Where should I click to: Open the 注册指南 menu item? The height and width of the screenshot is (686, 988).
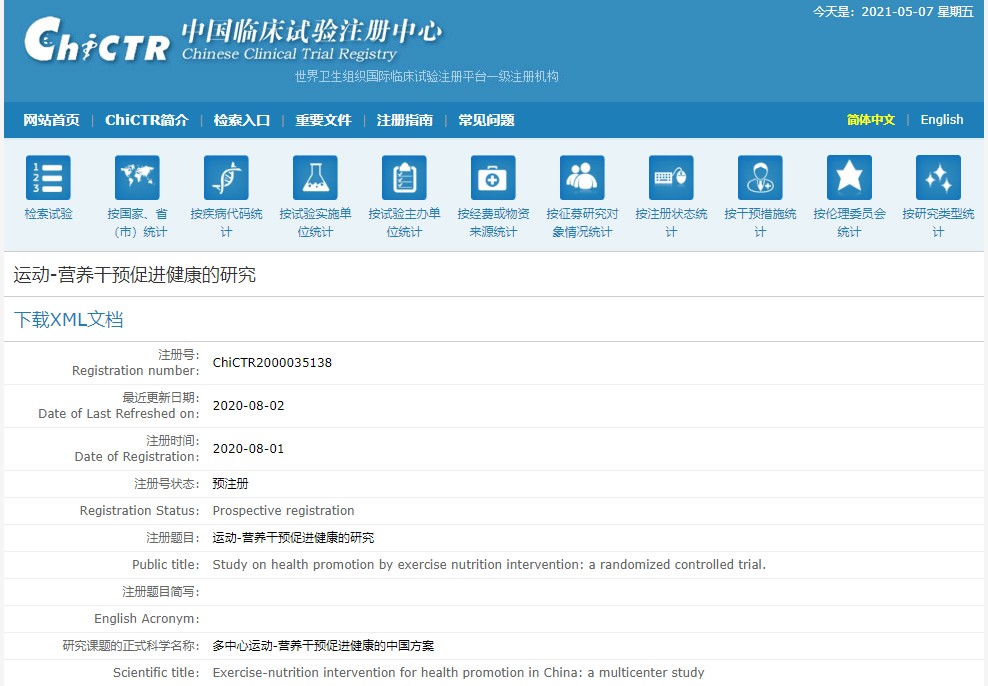405,120
